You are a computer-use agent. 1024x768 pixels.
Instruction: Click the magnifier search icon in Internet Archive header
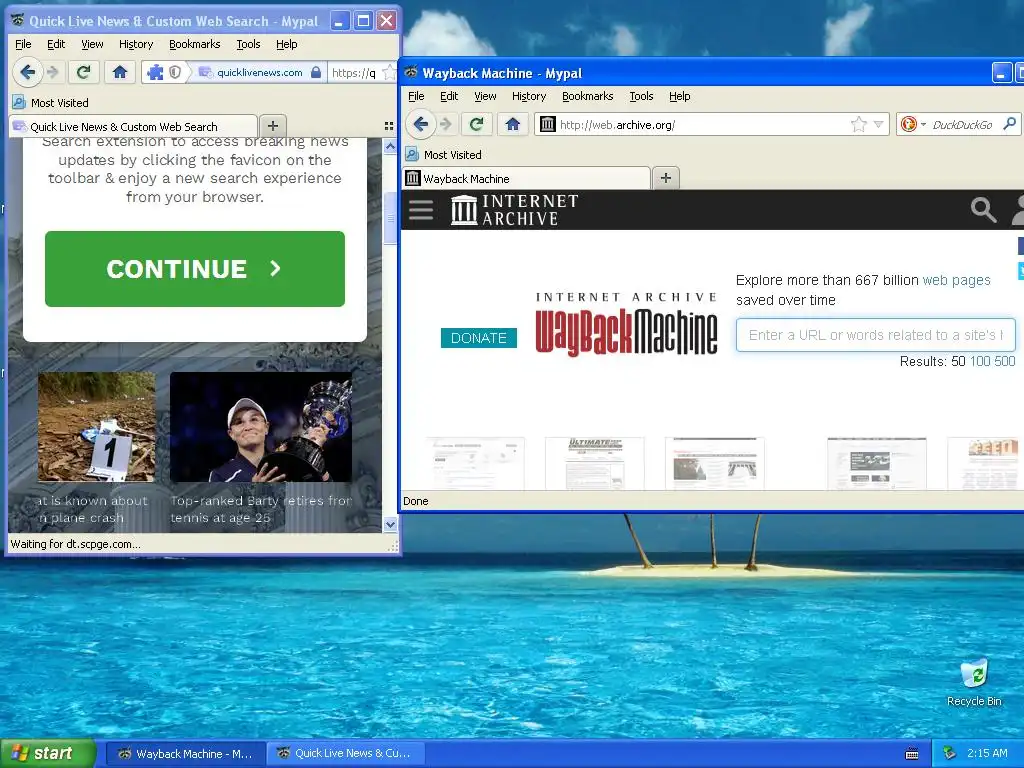coord(983,210)
